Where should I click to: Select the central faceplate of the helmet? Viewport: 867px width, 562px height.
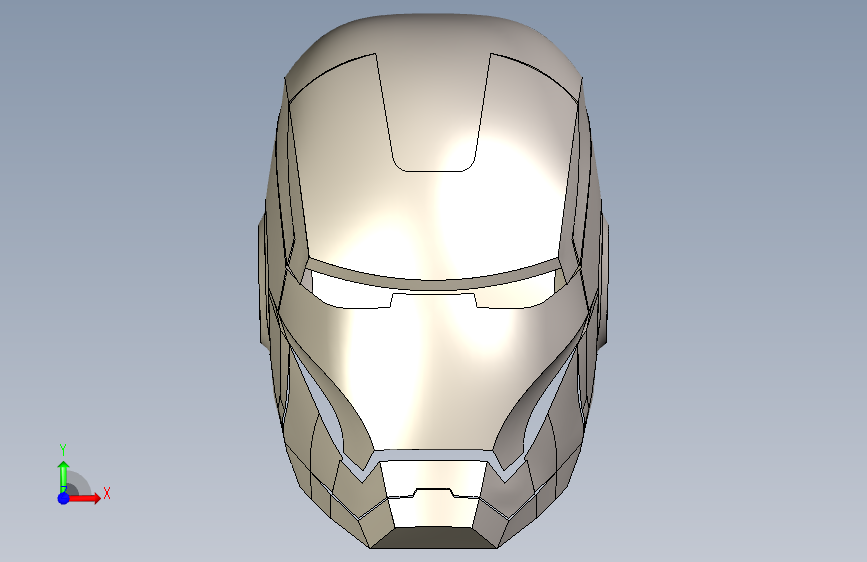coord(432,371)
